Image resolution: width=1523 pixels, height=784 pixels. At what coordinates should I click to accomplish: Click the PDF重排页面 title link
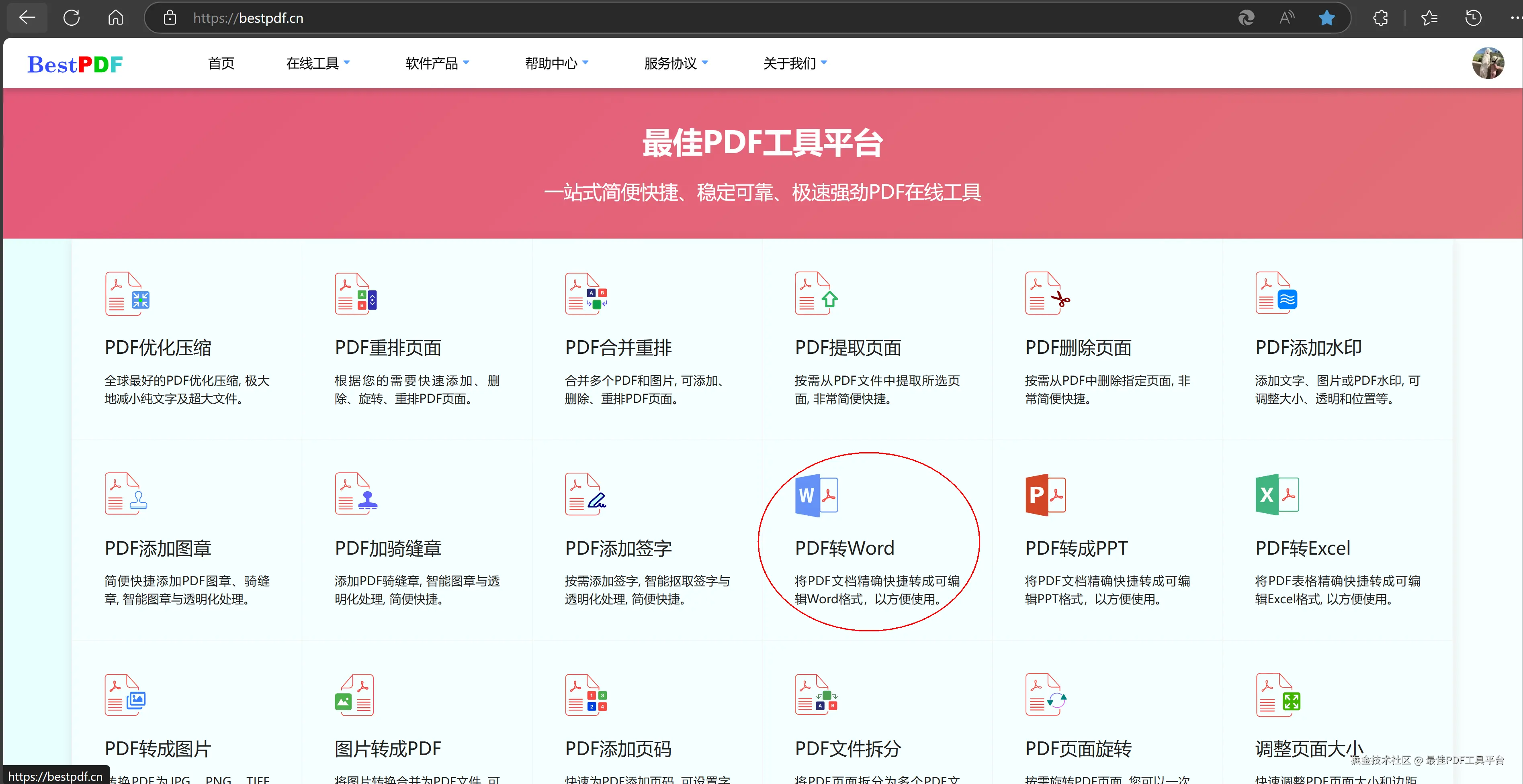[388, 348]
